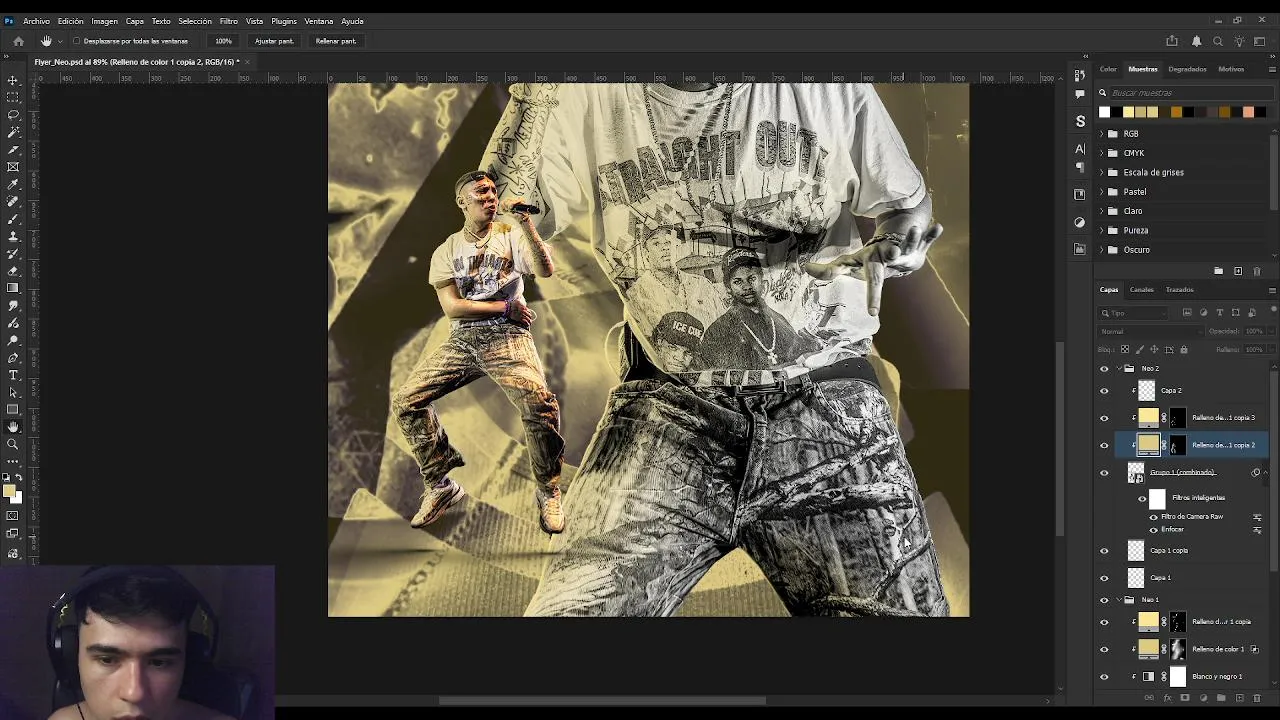Select the Rectangle shape tool
1280x720 pixels.
[x=13, y=409]
